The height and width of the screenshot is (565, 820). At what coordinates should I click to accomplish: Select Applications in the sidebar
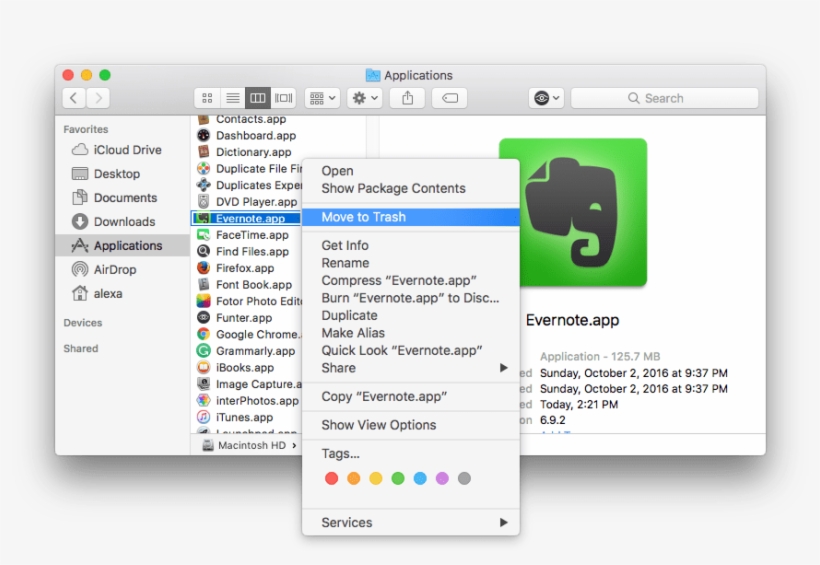click(x=122, y=245)
